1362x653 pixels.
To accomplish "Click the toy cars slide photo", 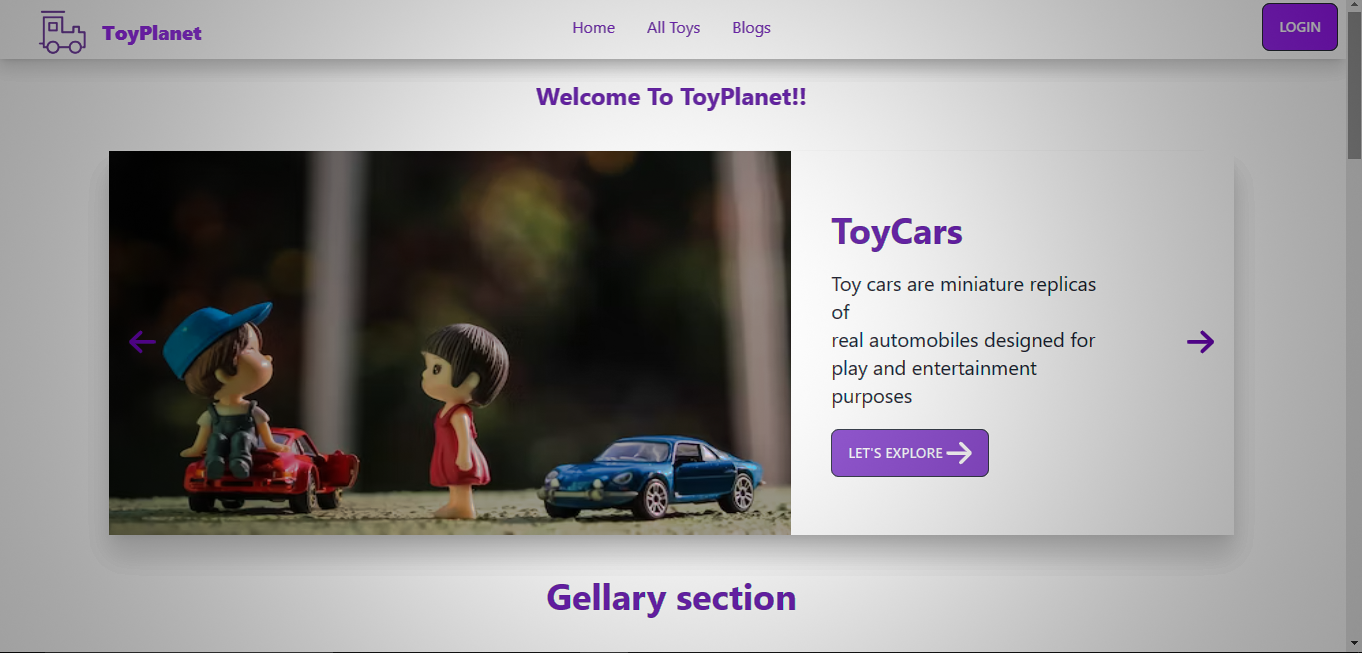I will 450,342.
